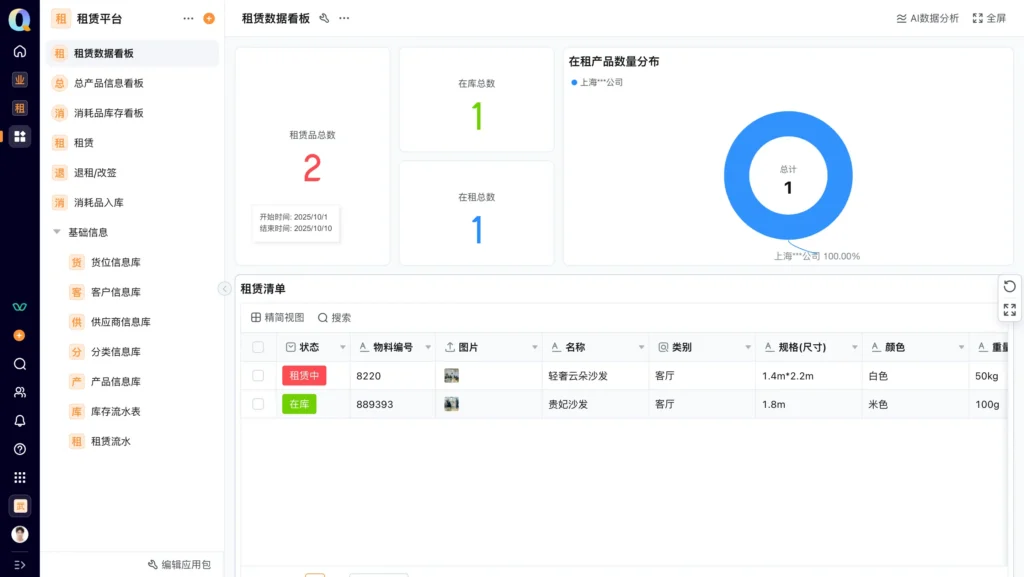Open the search icon in left rail
1024x577 pixels.
19,364
